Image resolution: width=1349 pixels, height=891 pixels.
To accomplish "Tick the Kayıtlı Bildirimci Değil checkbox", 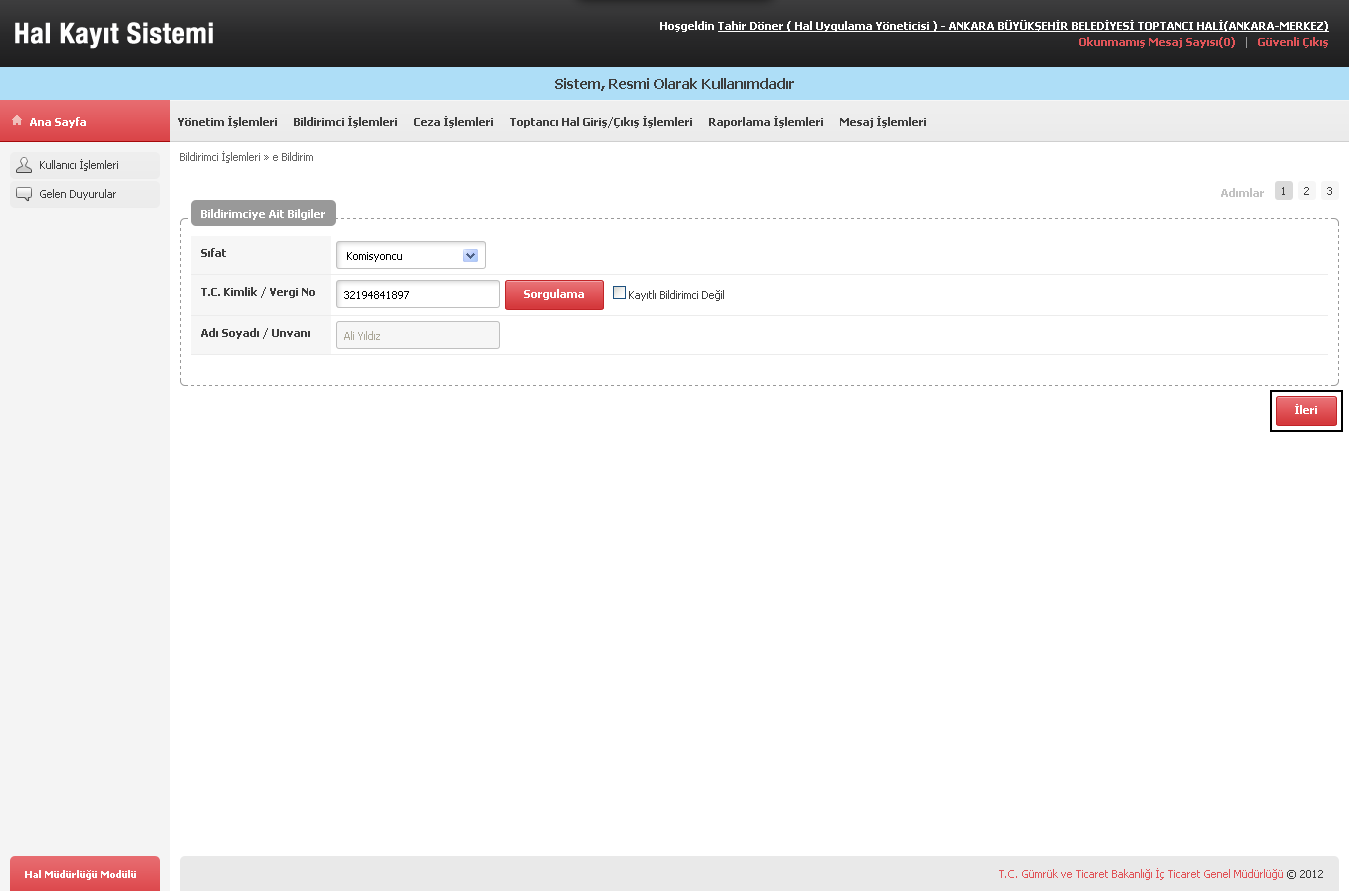I will tap(619, 294).
